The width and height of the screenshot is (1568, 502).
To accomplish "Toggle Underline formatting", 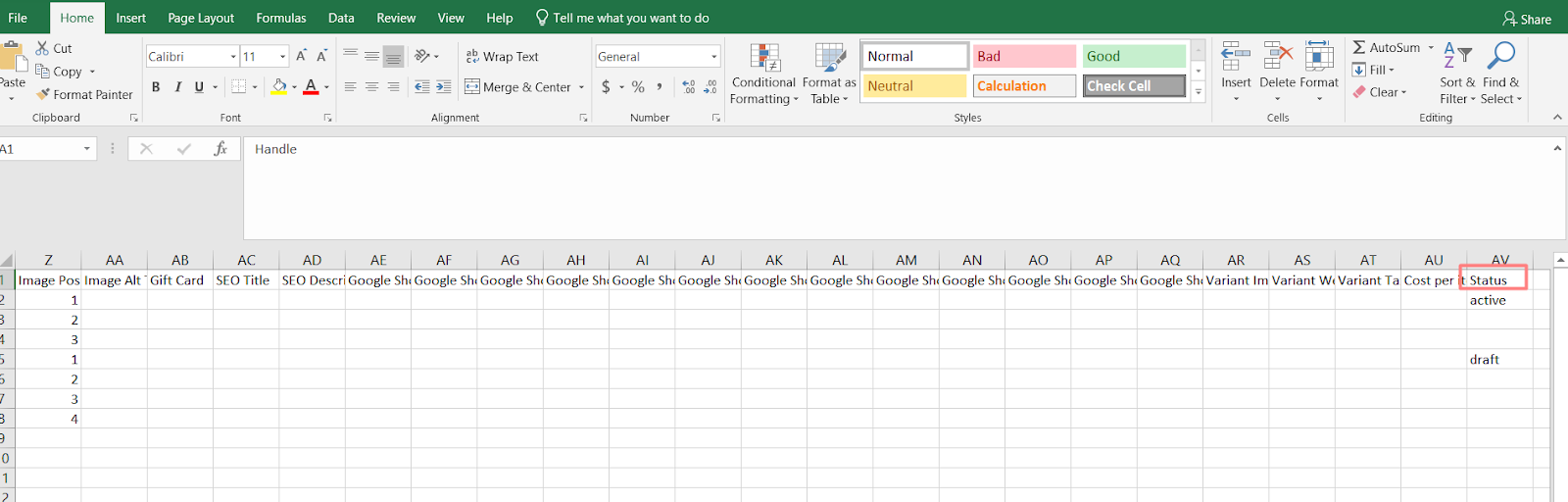I will point(199,87).
